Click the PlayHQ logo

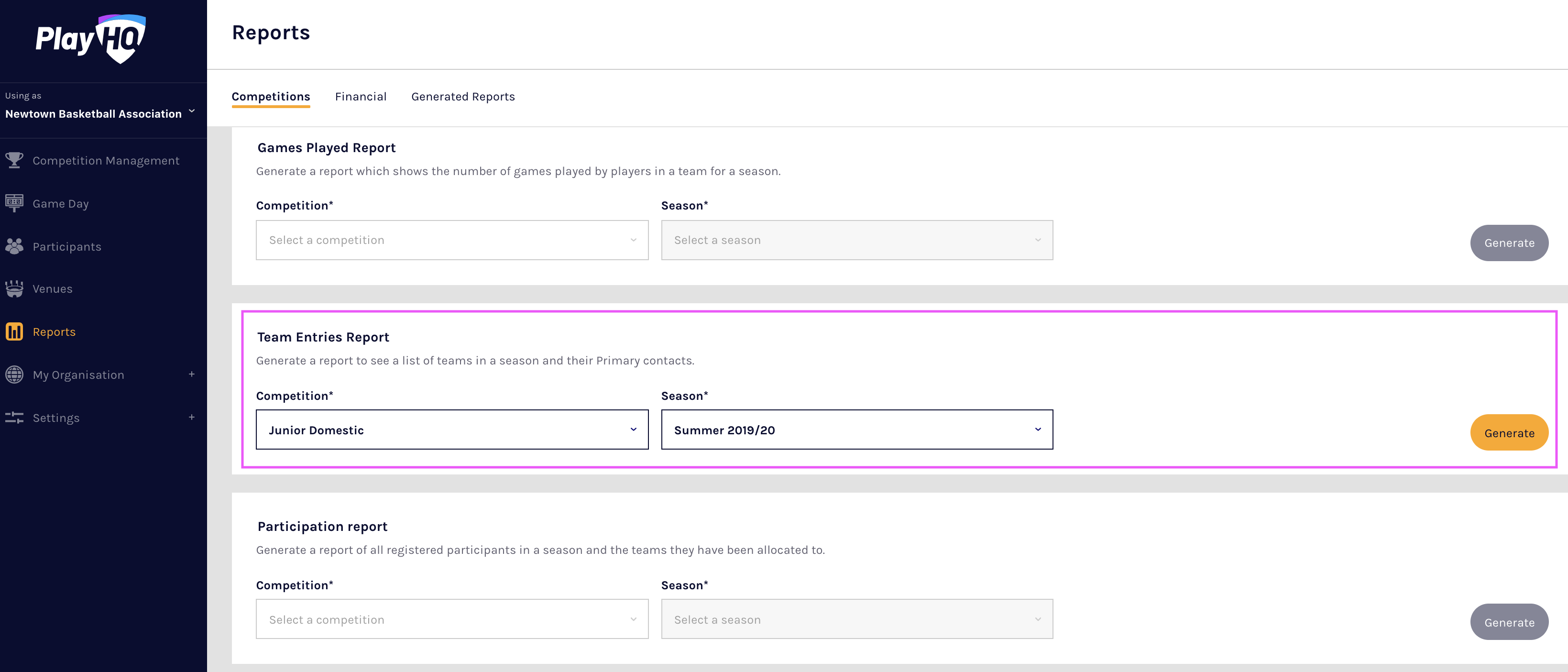[x=91, y=39]
